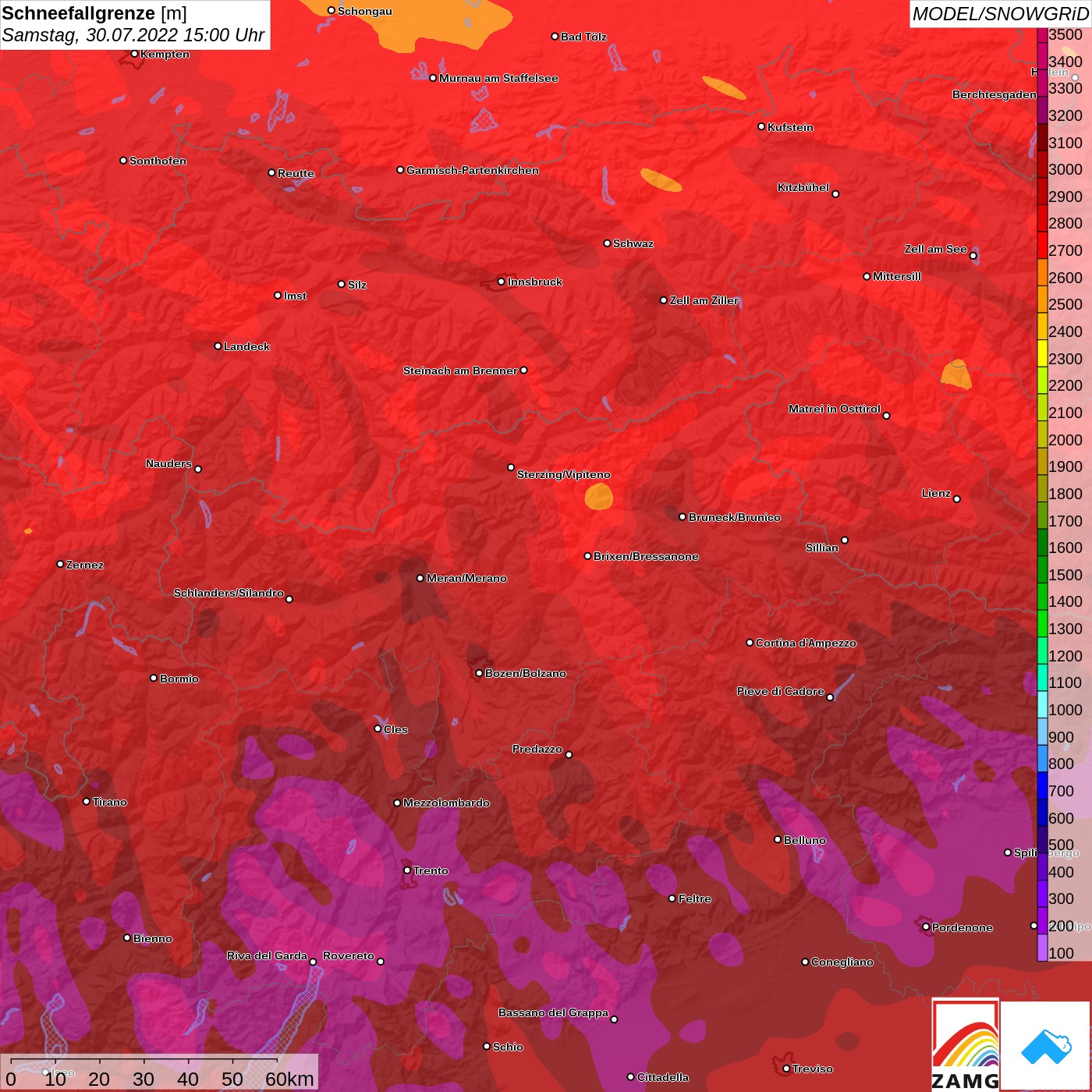Click the date text Samstag, 30.07.2022 15:00 Uhr
This screenshot has width=1092, height=1092.
(133, 35)
